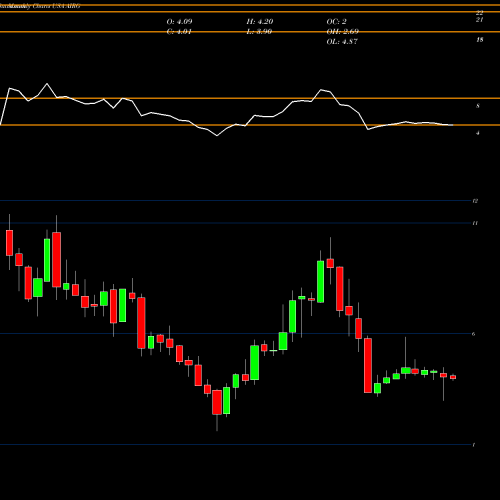The width and height of the screenshot is (500, 500).
Task: Click the candlestick axis label 12
Action: coord(475,201)
